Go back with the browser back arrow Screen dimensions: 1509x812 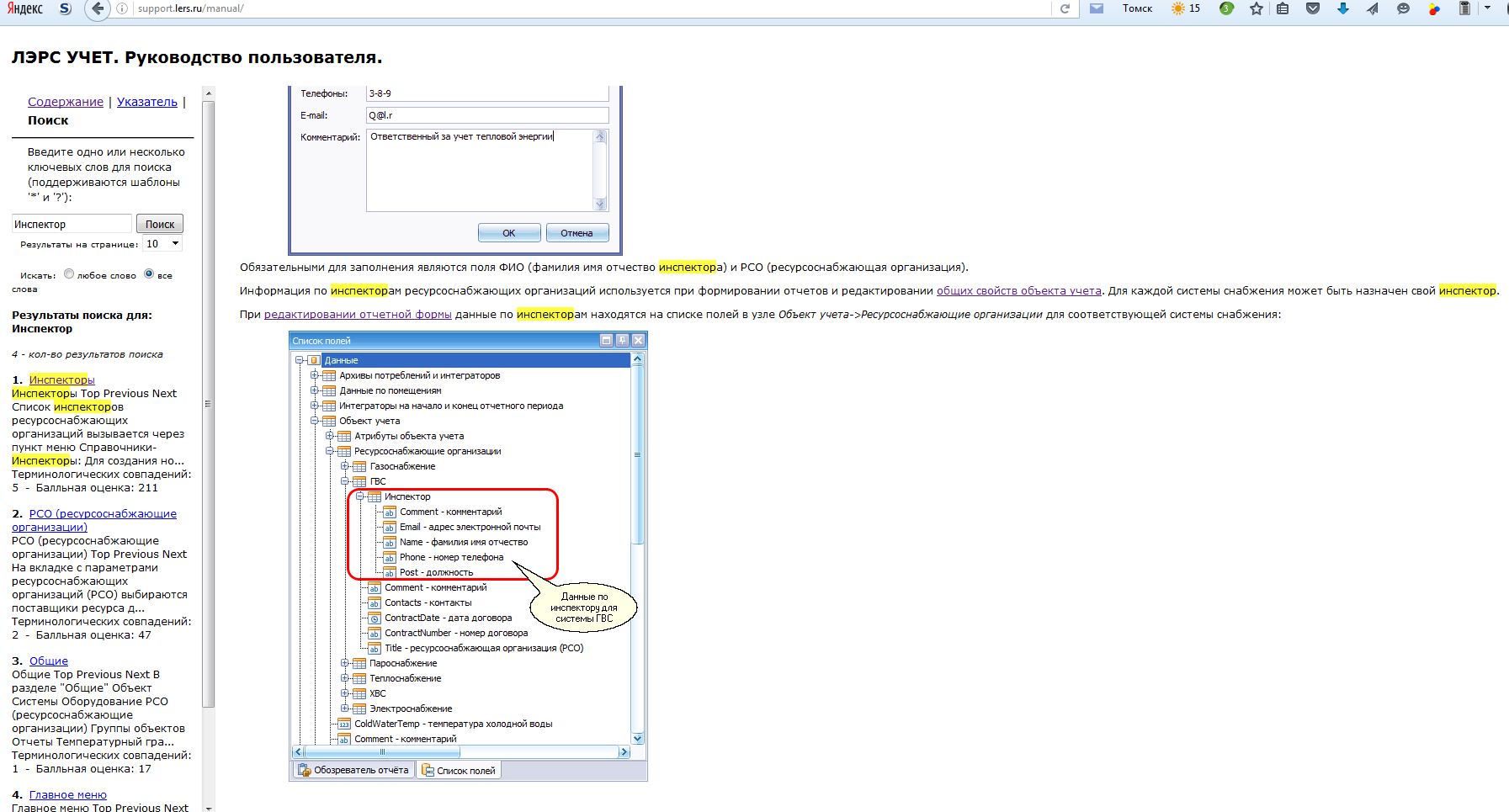pos(98,8)
